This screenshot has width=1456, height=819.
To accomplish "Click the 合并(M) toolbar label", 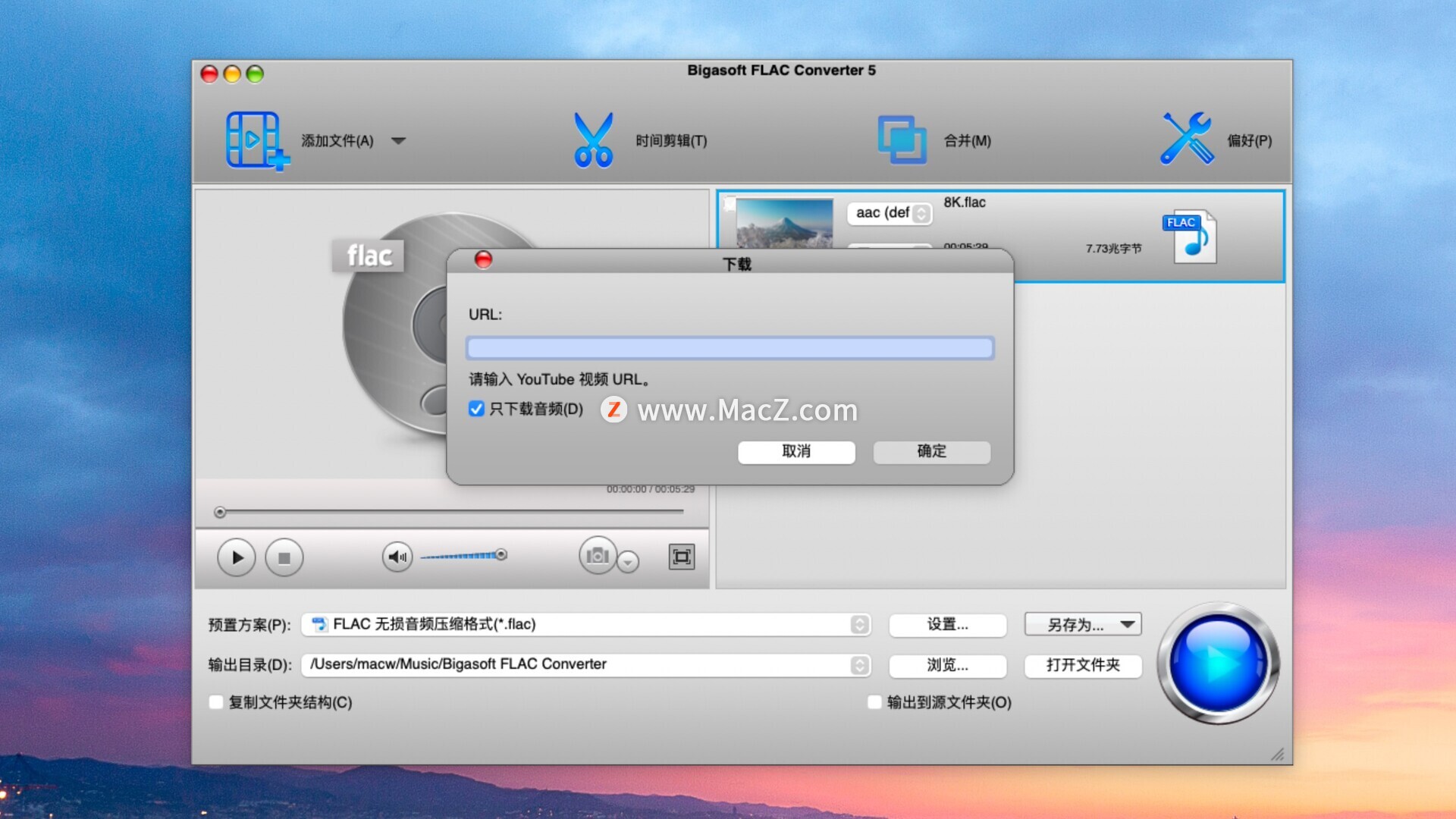I will (x=967, y=140).
